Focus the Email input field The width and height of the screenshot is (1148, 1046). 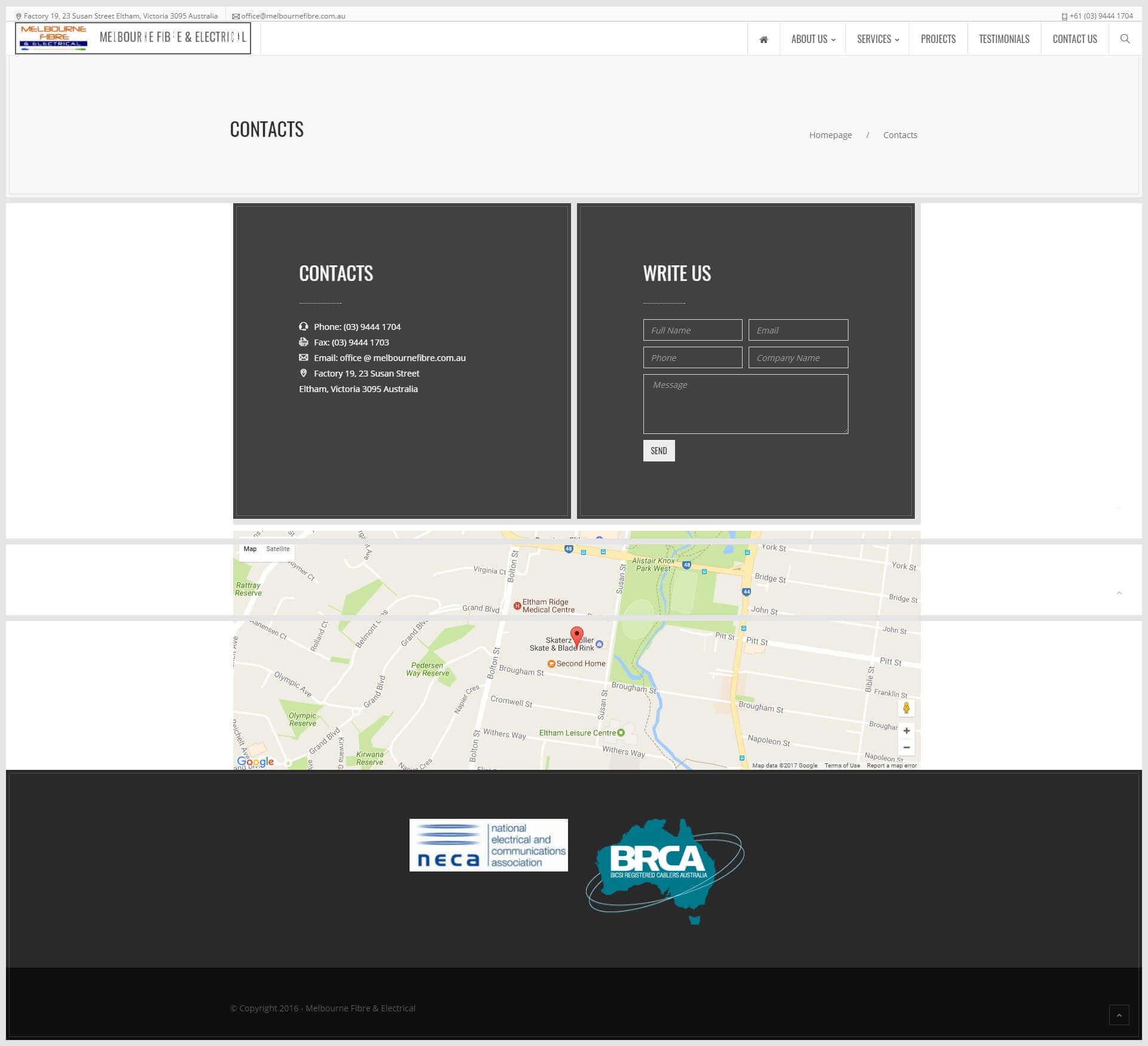798,330
